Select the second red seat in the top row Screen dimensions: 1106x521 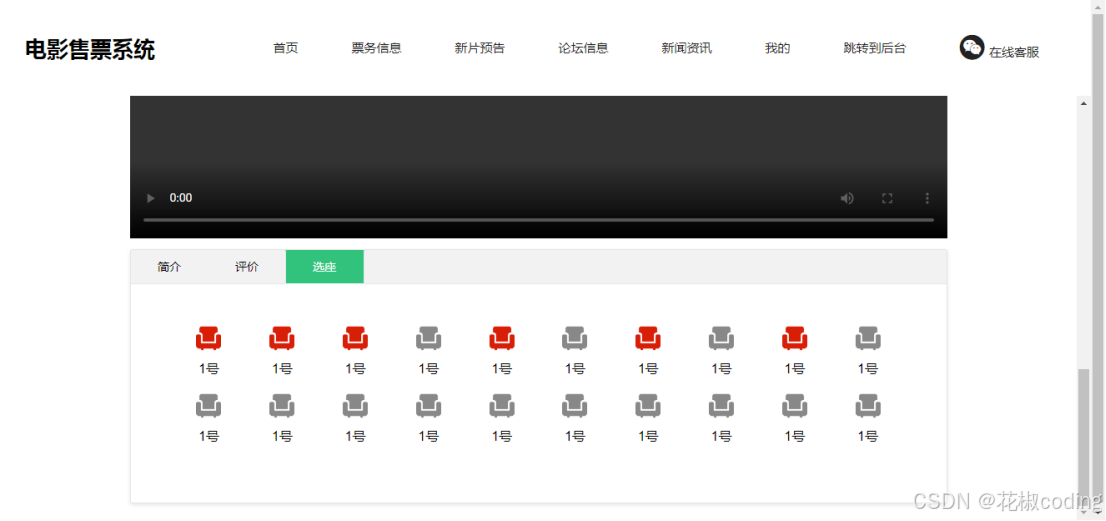click(x=281, y=338)
